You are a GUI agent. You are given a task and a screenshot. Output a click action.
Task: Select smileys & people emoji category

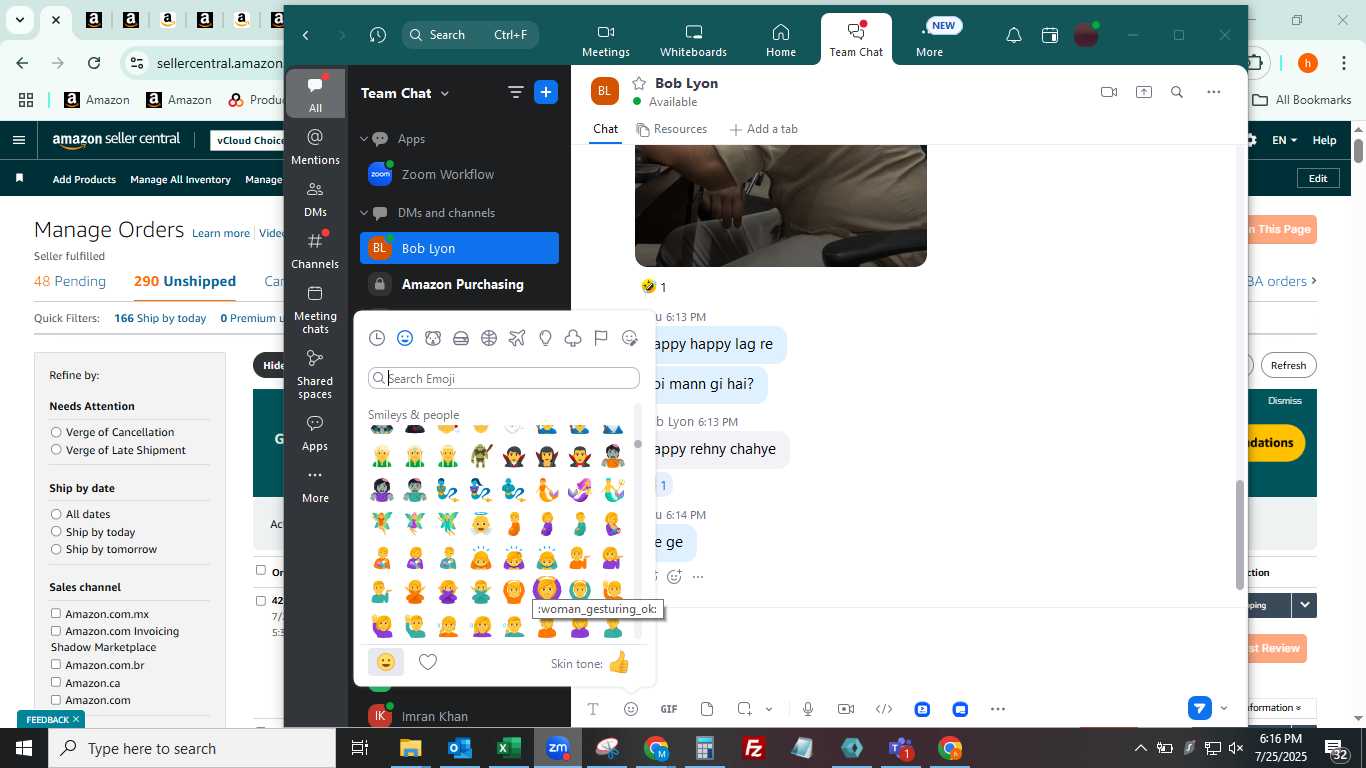pos(405,338)
